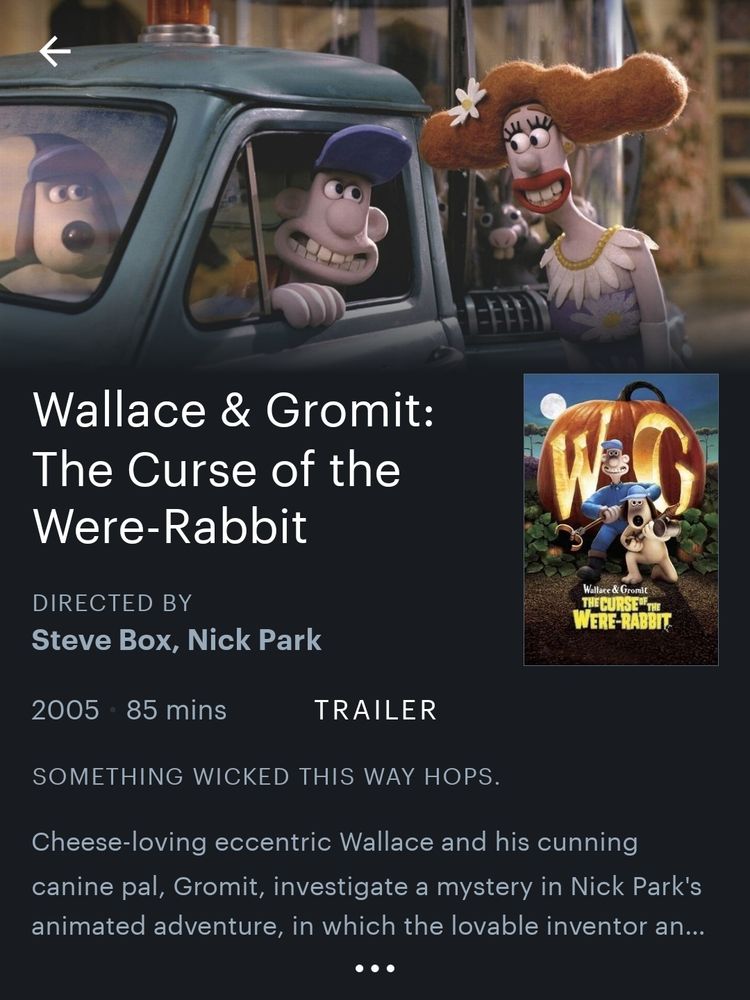This screenshot has width=750, height=1000.
Task: Open the film poster thumbnail
Action: pyautogui.click(x=621, y=519)
